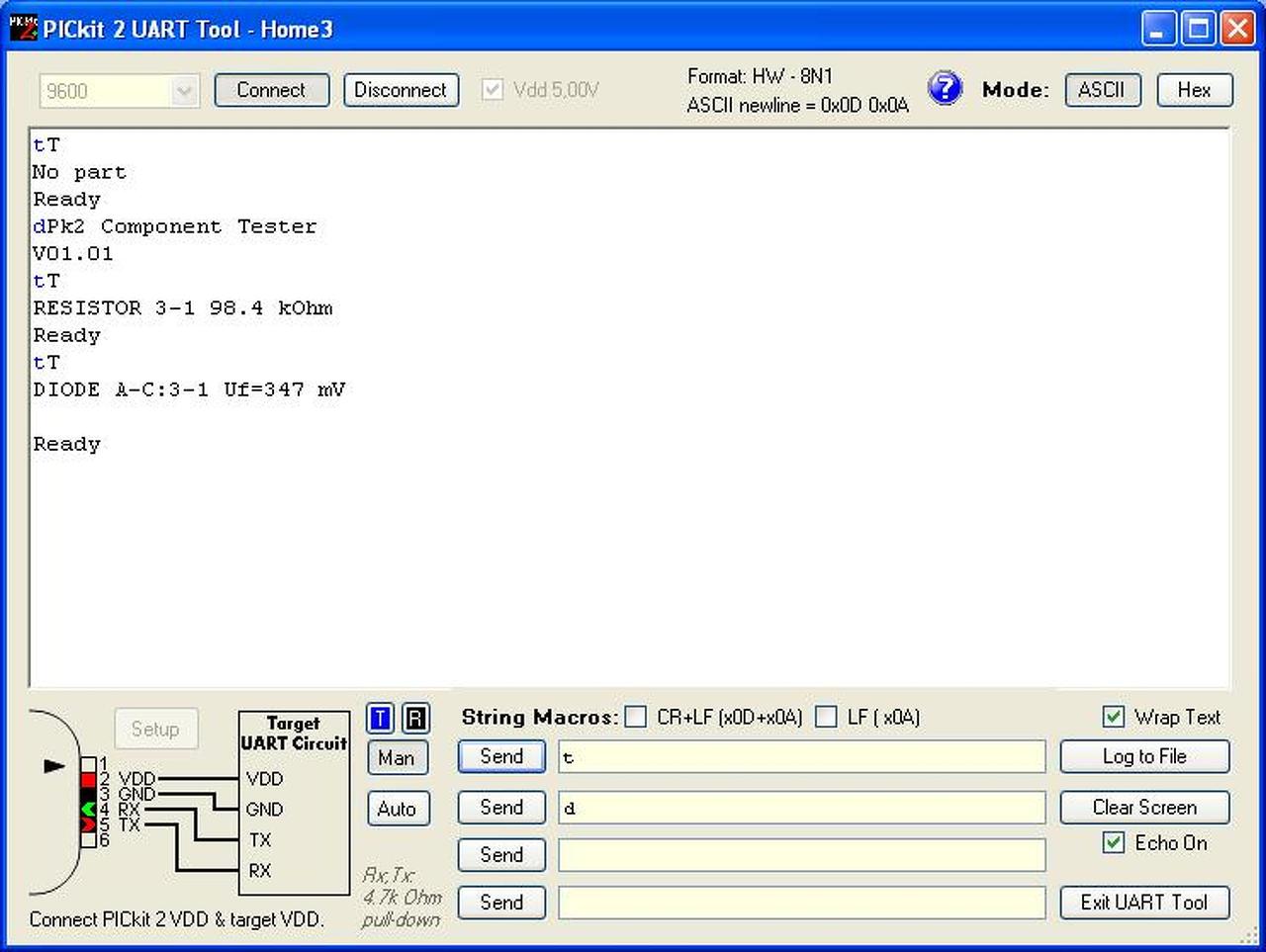Click the Disconnect button
The image size is (1266, 952).
click(x=401, y=90)
